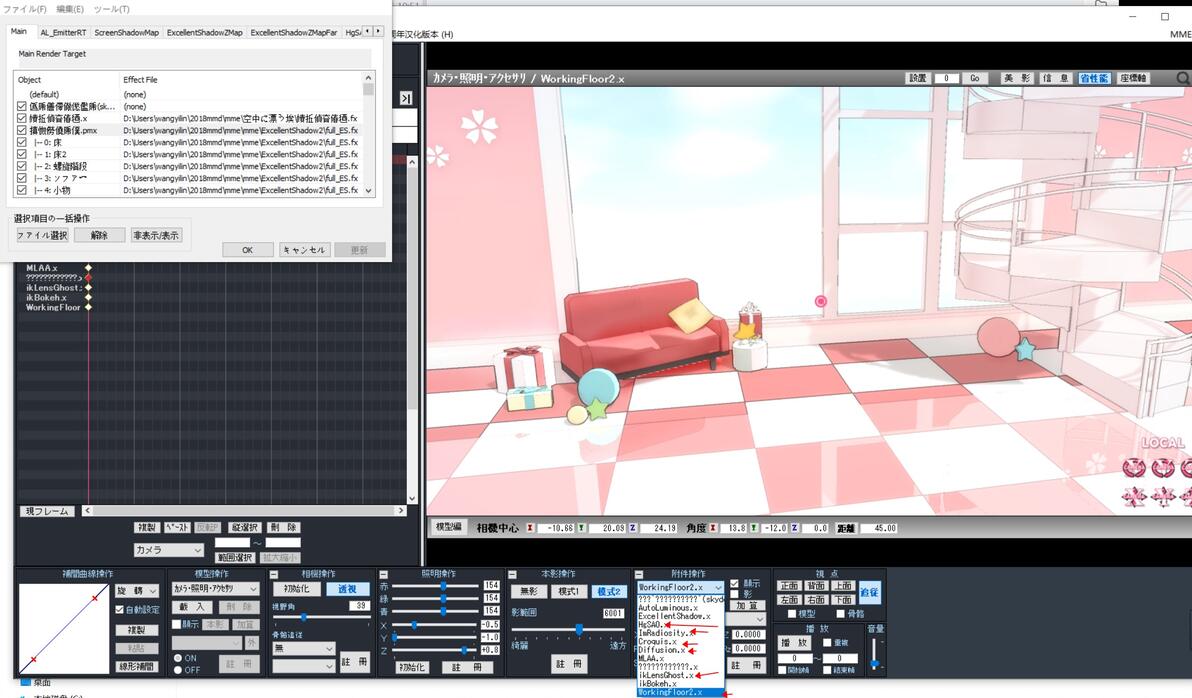Click the tab strip left-scroll arrow
This screenshot has height=698, width=1192.
click(x=368, y=31)
